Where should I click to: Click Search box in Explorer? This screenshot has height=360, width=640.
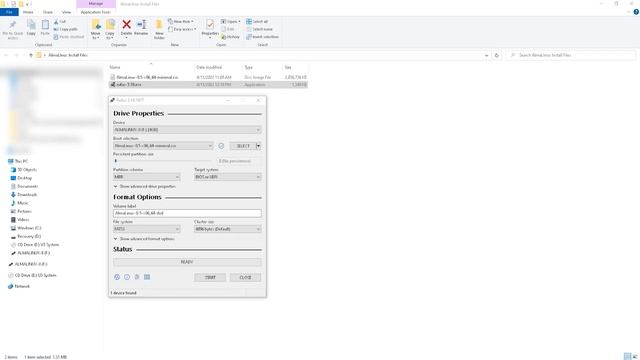[571, 55]
